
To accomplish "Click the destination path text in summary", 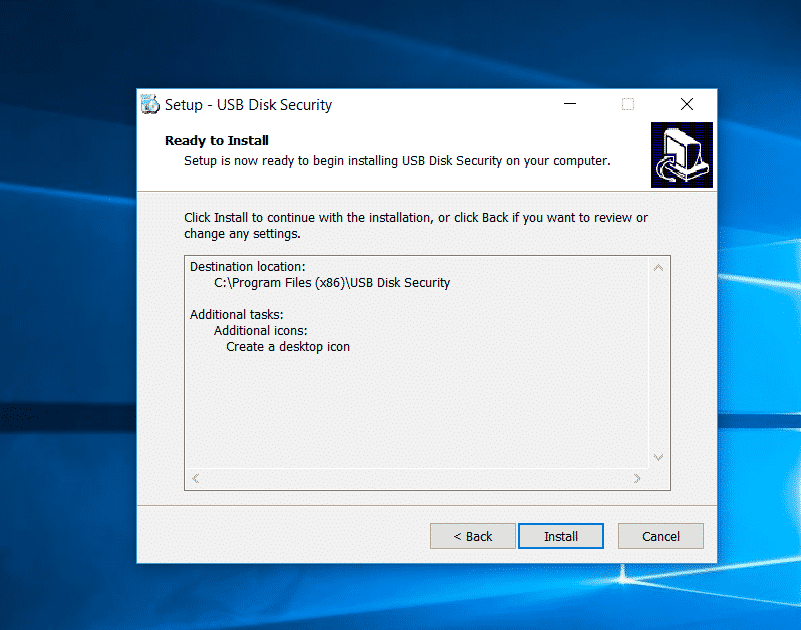I will tap(332, 283).
